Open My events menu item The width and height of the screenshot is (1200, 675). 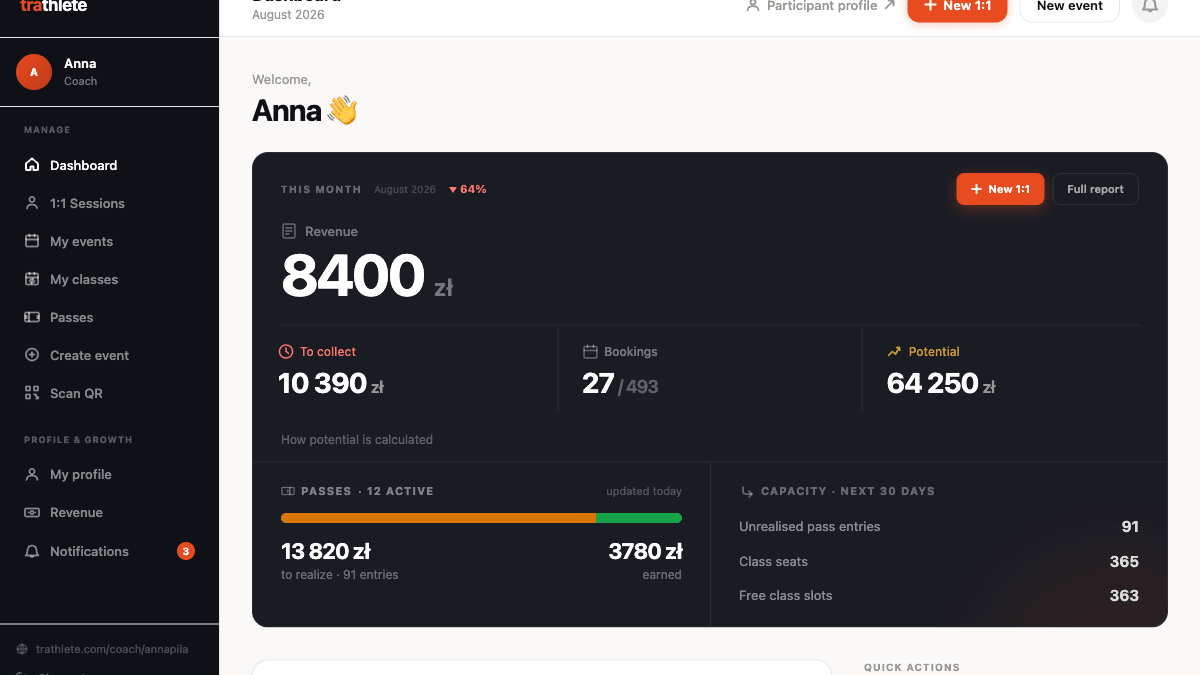tap(109, 241)
